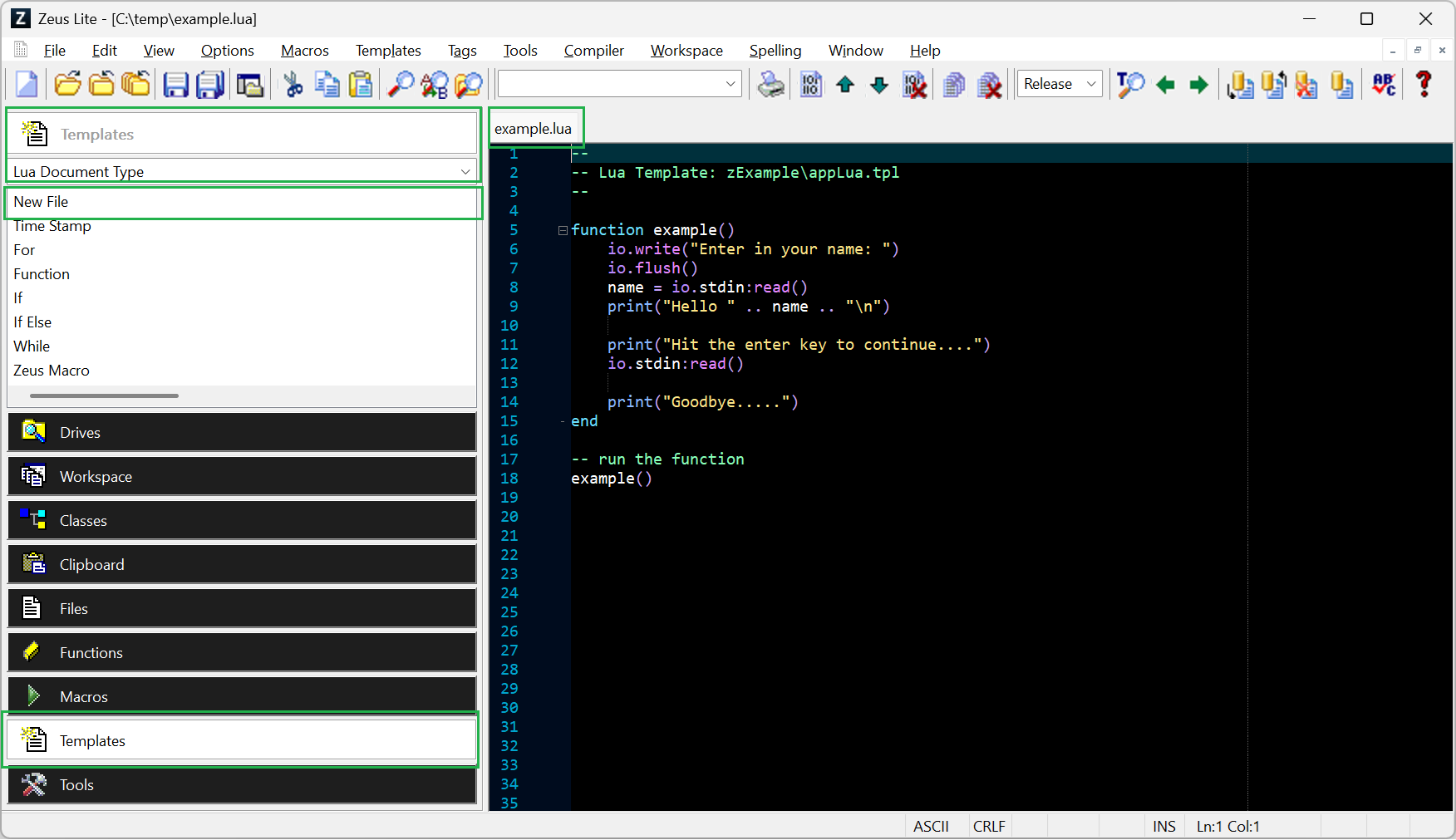The image size is (1456, 840).
Task: Expand the Files navigator panel
Action: coord(242,608)
